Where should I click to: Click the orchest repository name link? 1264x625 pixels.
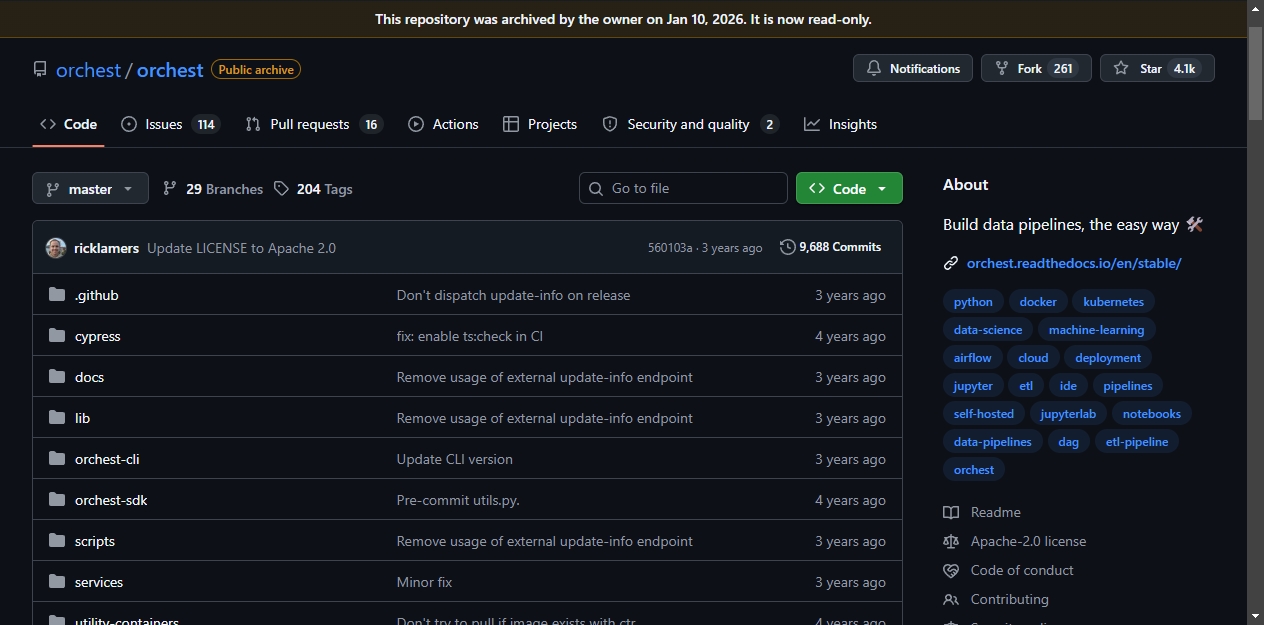[x=170, y=70]
